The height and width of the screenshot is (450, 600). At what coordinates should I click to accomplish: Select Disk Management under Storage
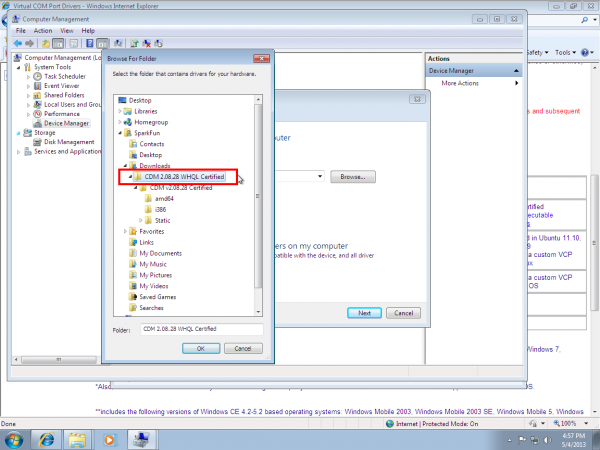click(69, 142)
